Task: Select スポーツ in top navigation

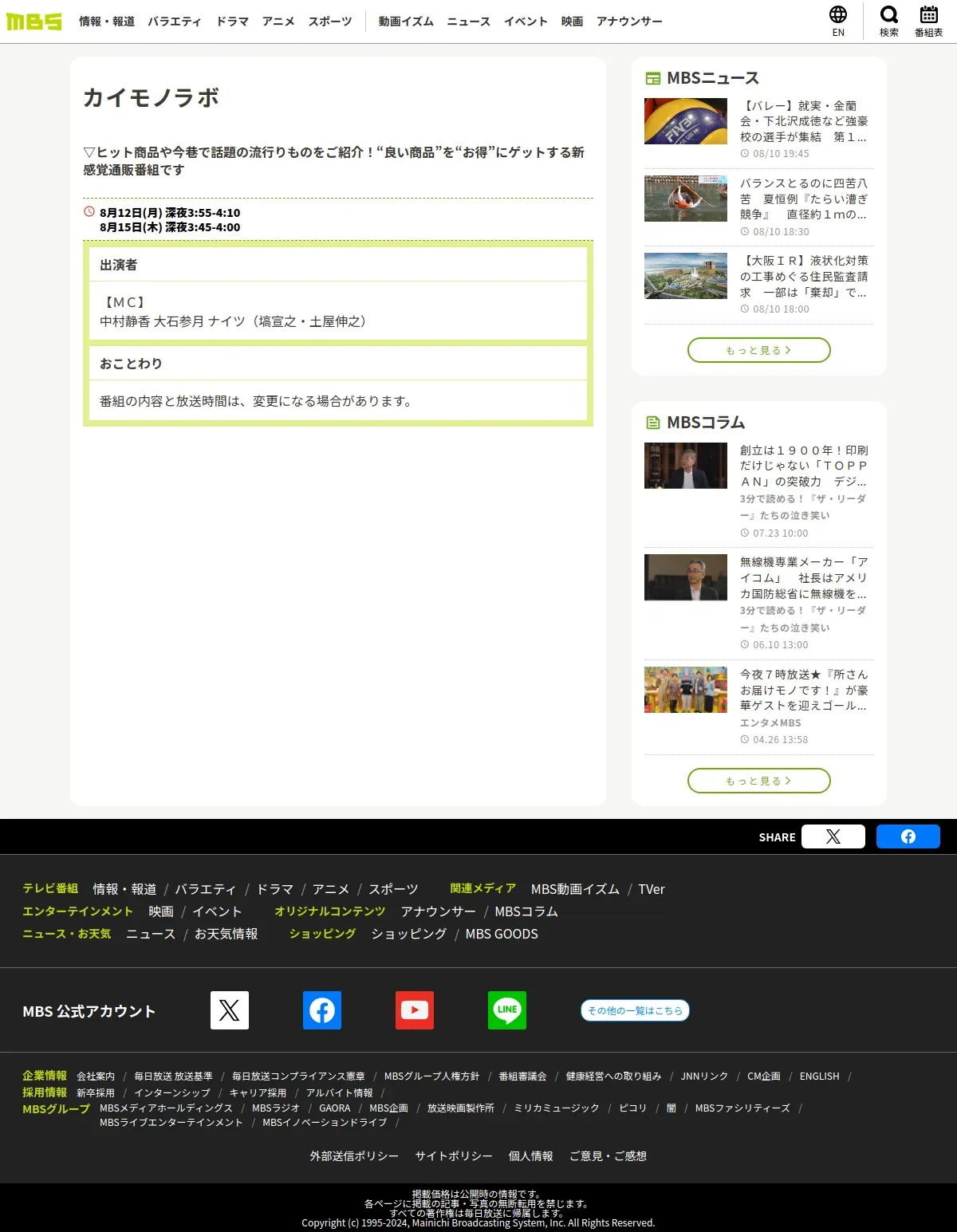Action: (330, 22)
